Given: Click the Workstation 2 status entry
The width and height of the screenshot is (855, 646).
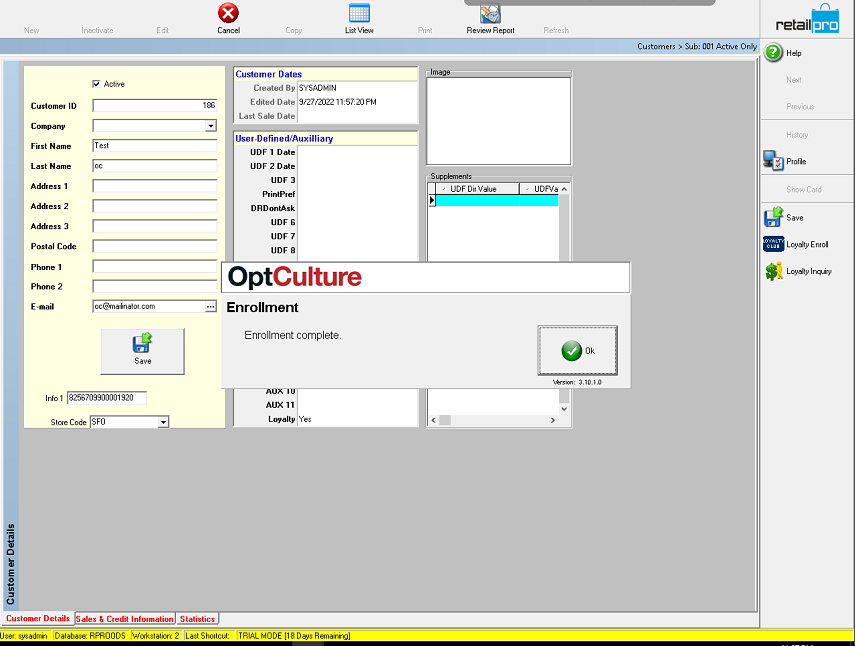Looking at the screenshot, I should [155, 636].
